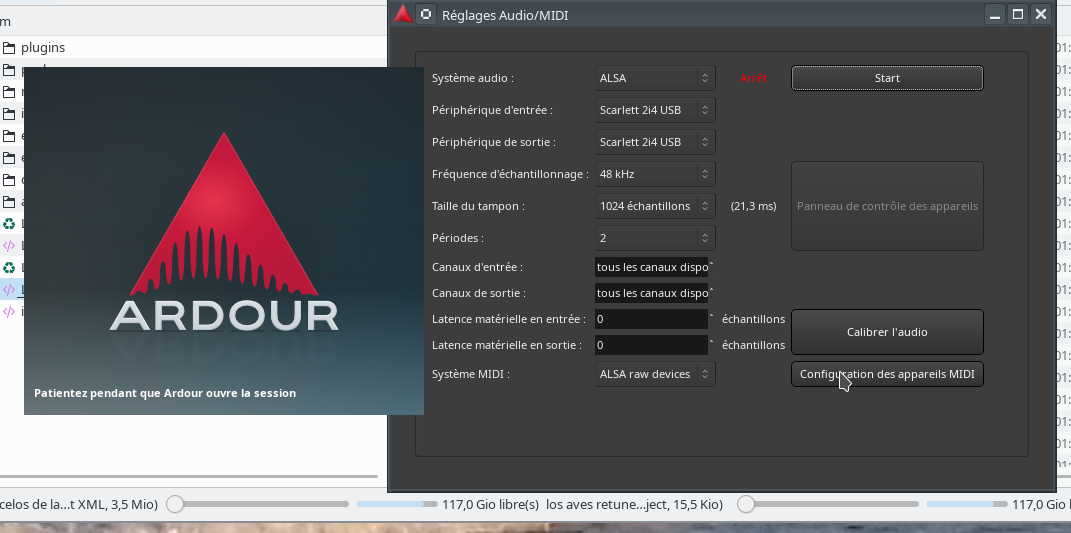Click the Canaux d'entrée field
Viewport: 1071px width, 533px height.
point(651,267)
